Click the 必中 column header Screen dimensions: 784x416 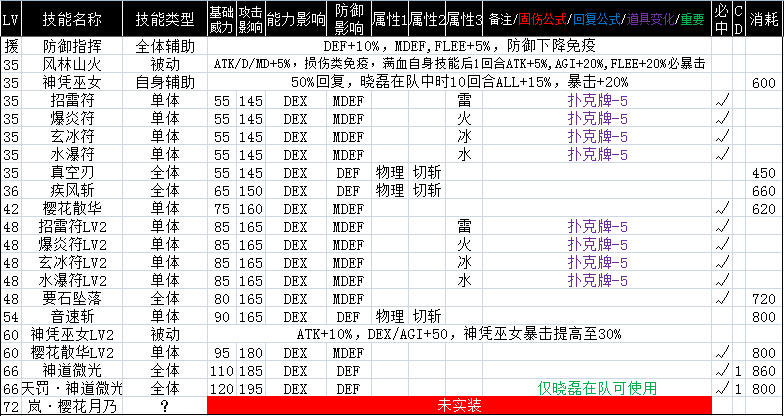[722, 19]
